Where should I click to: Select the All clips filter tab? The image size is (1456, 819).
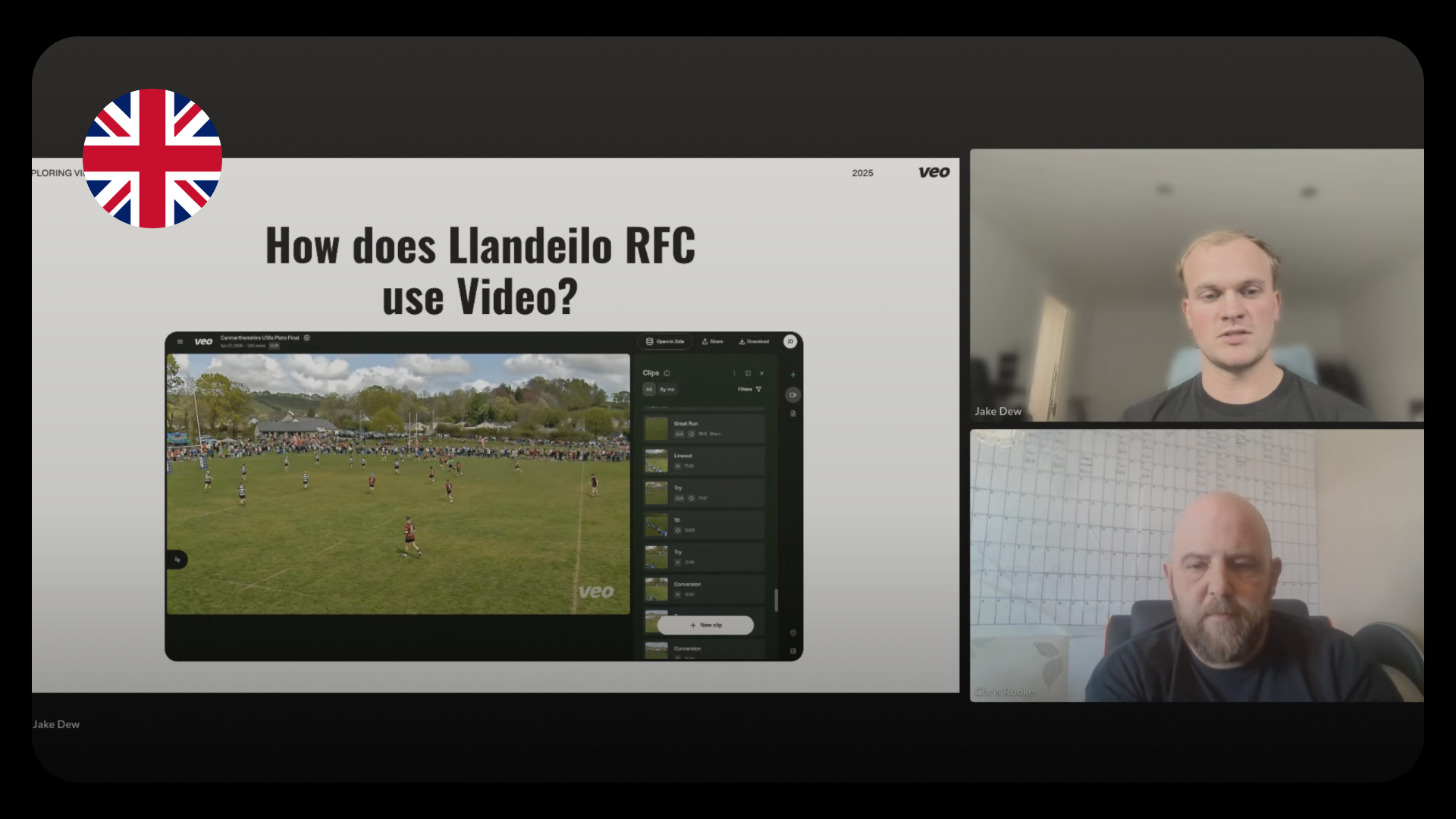pyautogui.click(x=649, y=390)
